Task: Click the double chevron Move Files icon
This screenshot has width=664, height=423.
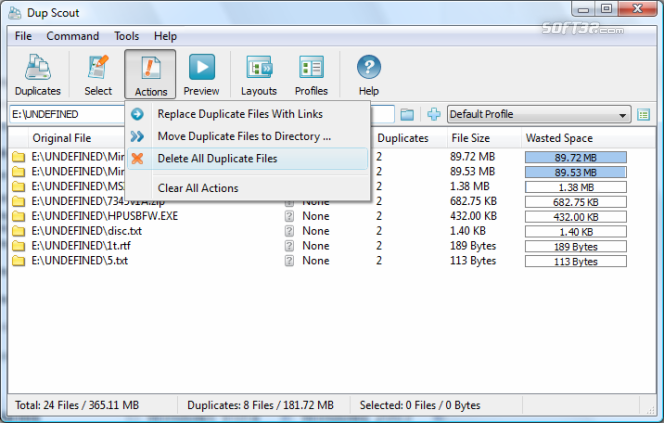Action: pyautogui.click(x=137, y=136)
